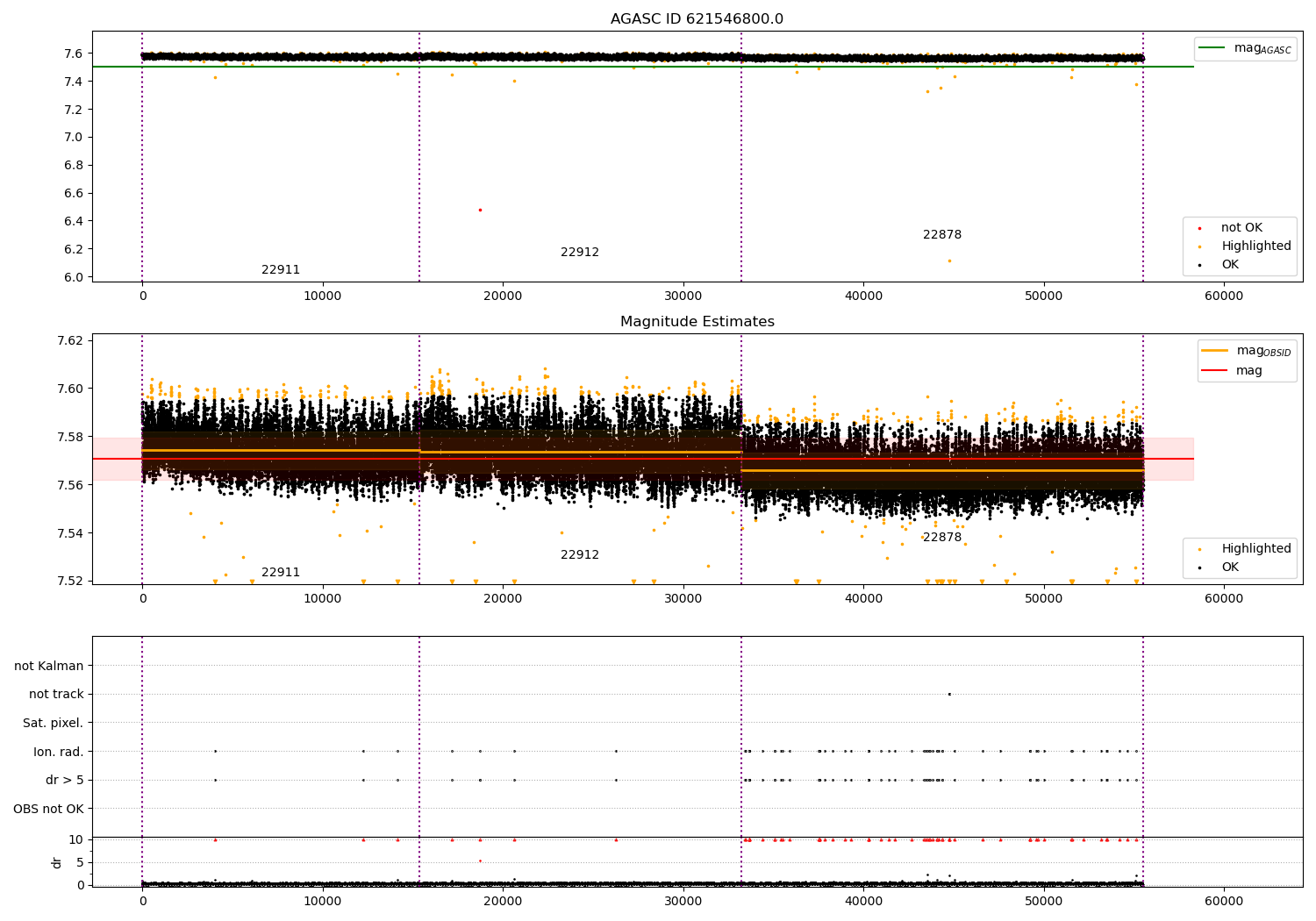Click the rotated 'dr' y-axis label

[x=57, y=862]
